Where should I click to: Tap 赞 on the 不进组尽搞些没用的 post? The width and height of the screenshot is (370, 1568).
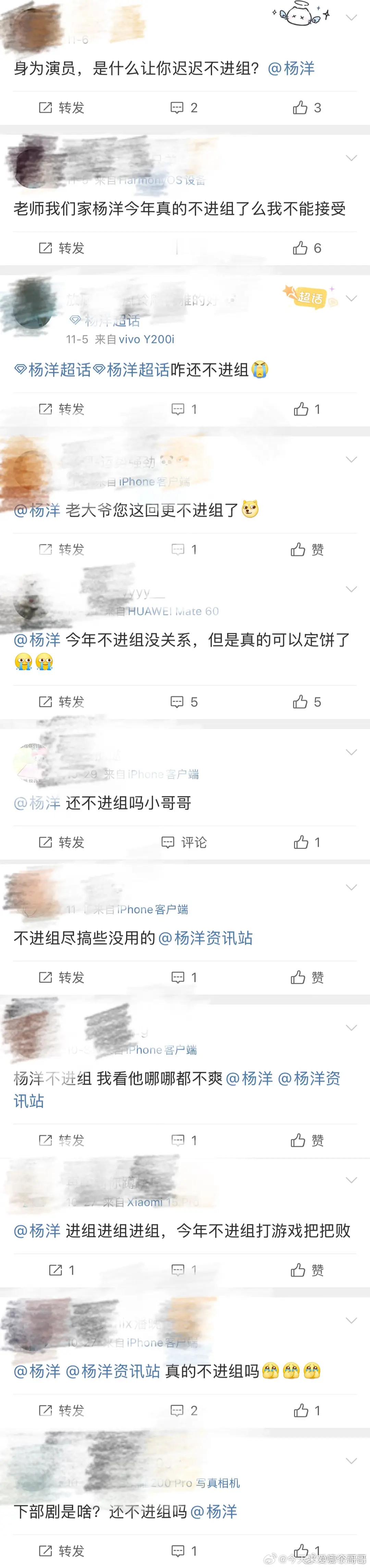click(x=307, y=977)
